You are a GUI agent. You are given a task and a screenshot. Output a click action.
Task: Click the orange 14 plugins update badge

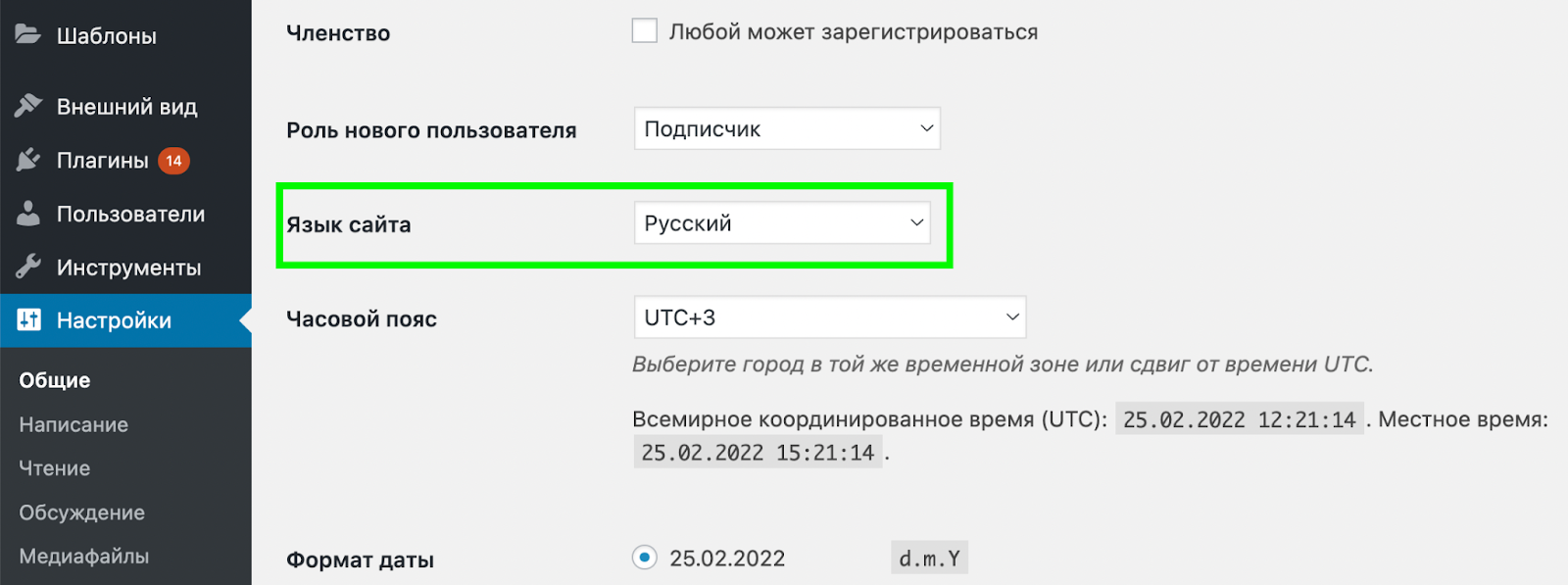coord(173,161)
